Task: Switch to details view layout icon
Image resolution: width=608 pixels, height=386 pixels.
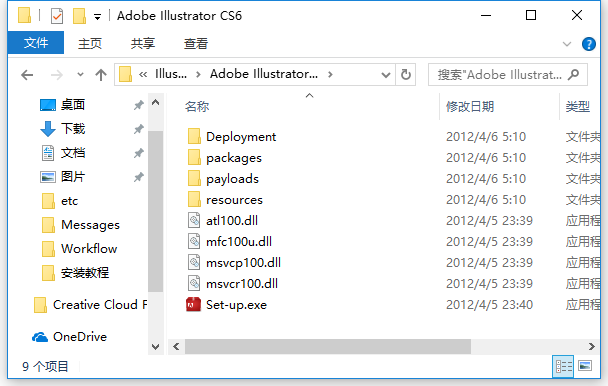Action: click(563, 366)
